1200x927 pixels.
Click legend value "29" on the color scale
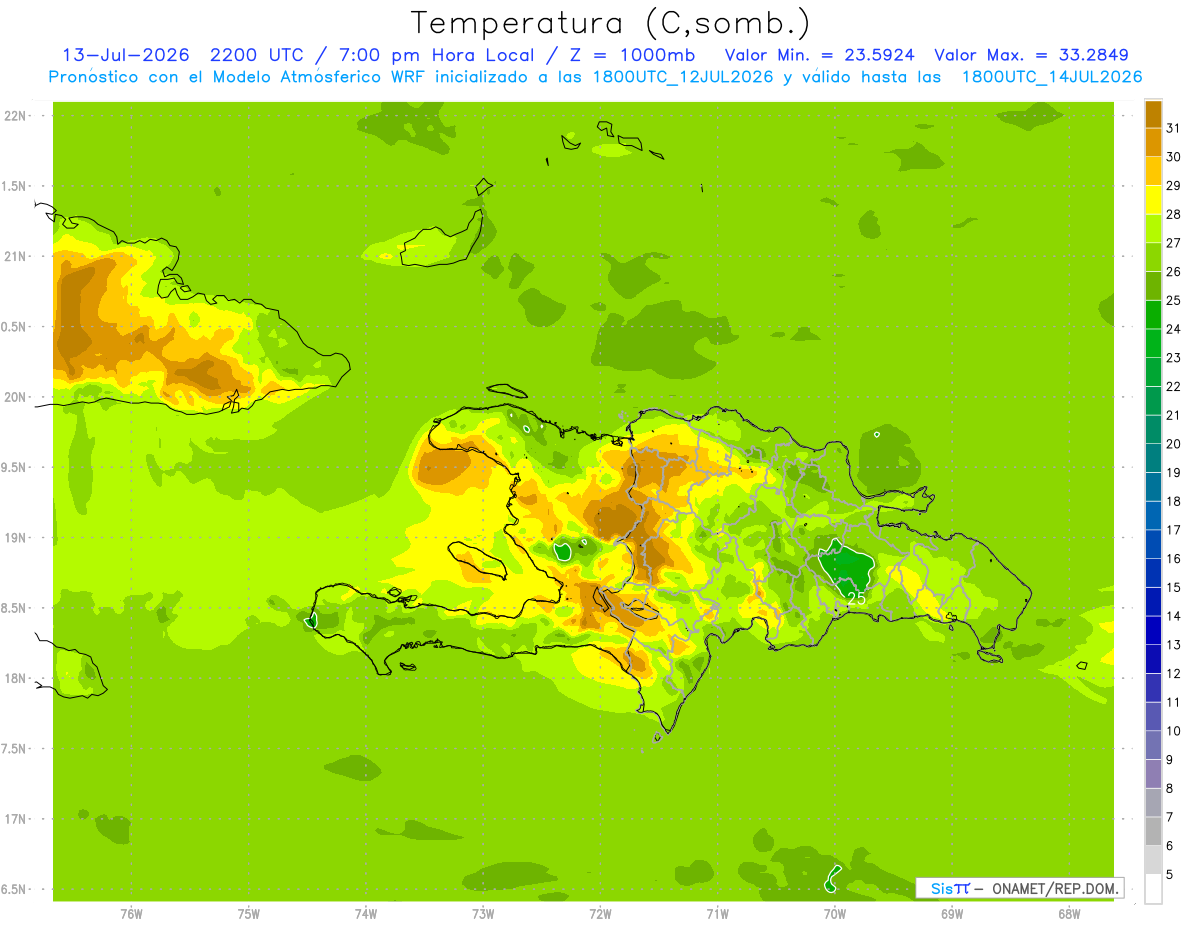click(x=1174, y=185)
